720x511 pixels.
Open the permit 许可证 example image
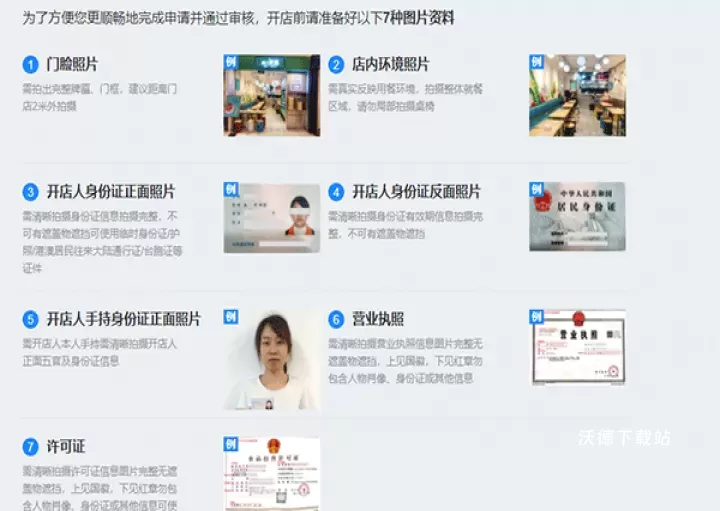tap(272, 474)
